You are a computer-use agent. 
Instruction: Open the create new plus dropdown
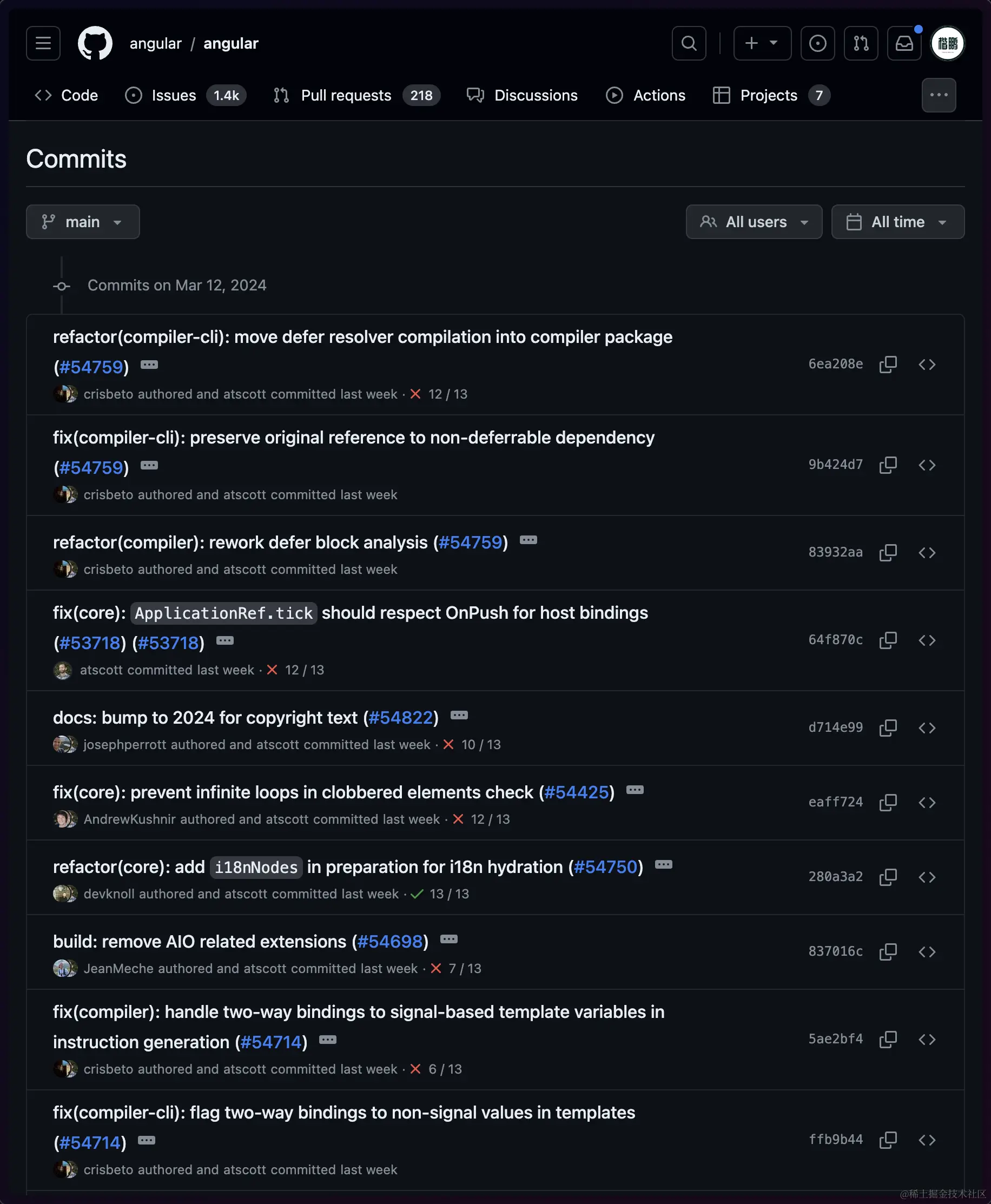tap(762, 43)
